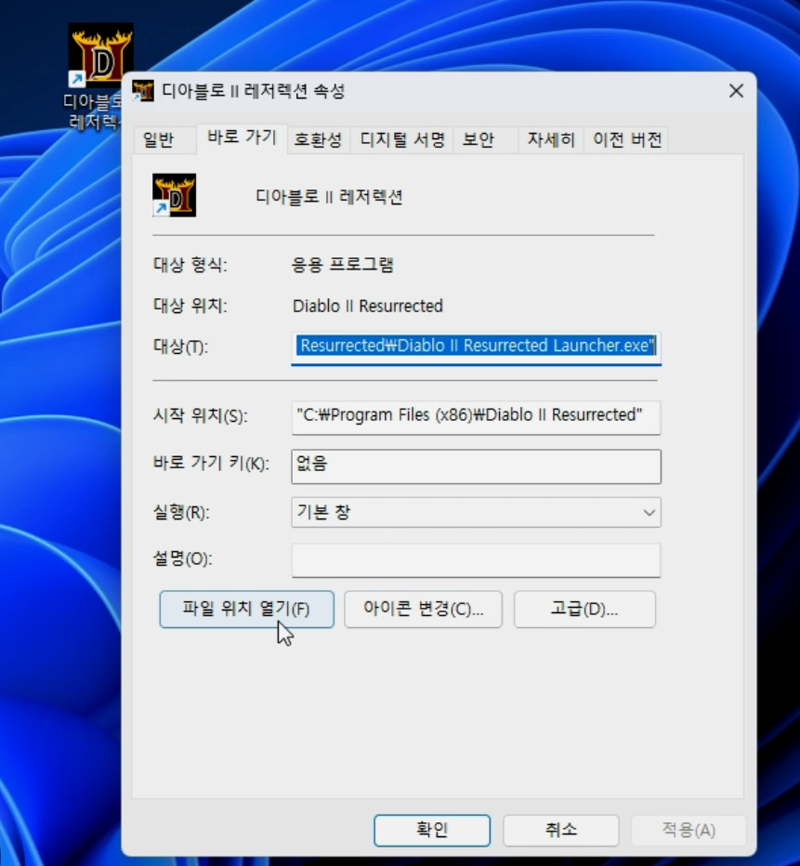
Task: Click the 설명(O): label
Action: tap(182, 559)
